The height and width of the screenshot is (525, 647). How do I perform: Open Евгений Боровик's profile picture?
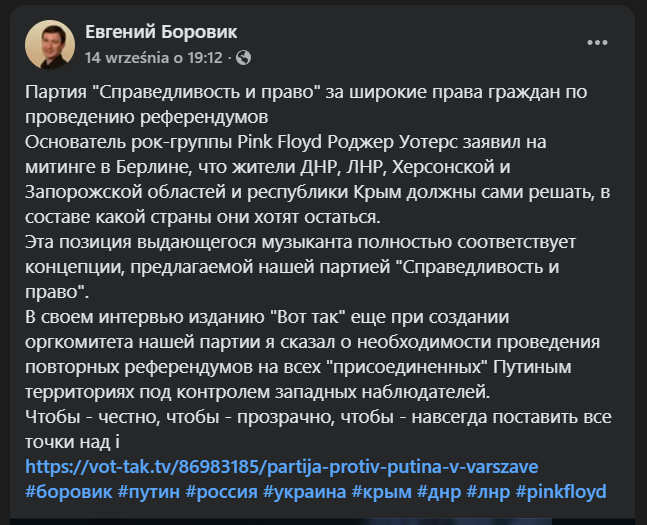[x=50, y=44]
